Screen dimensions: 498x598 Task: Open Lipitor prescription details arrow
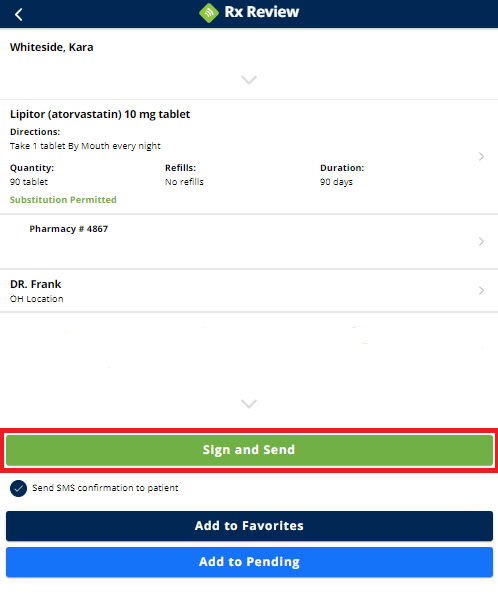(x=481, y=156)
